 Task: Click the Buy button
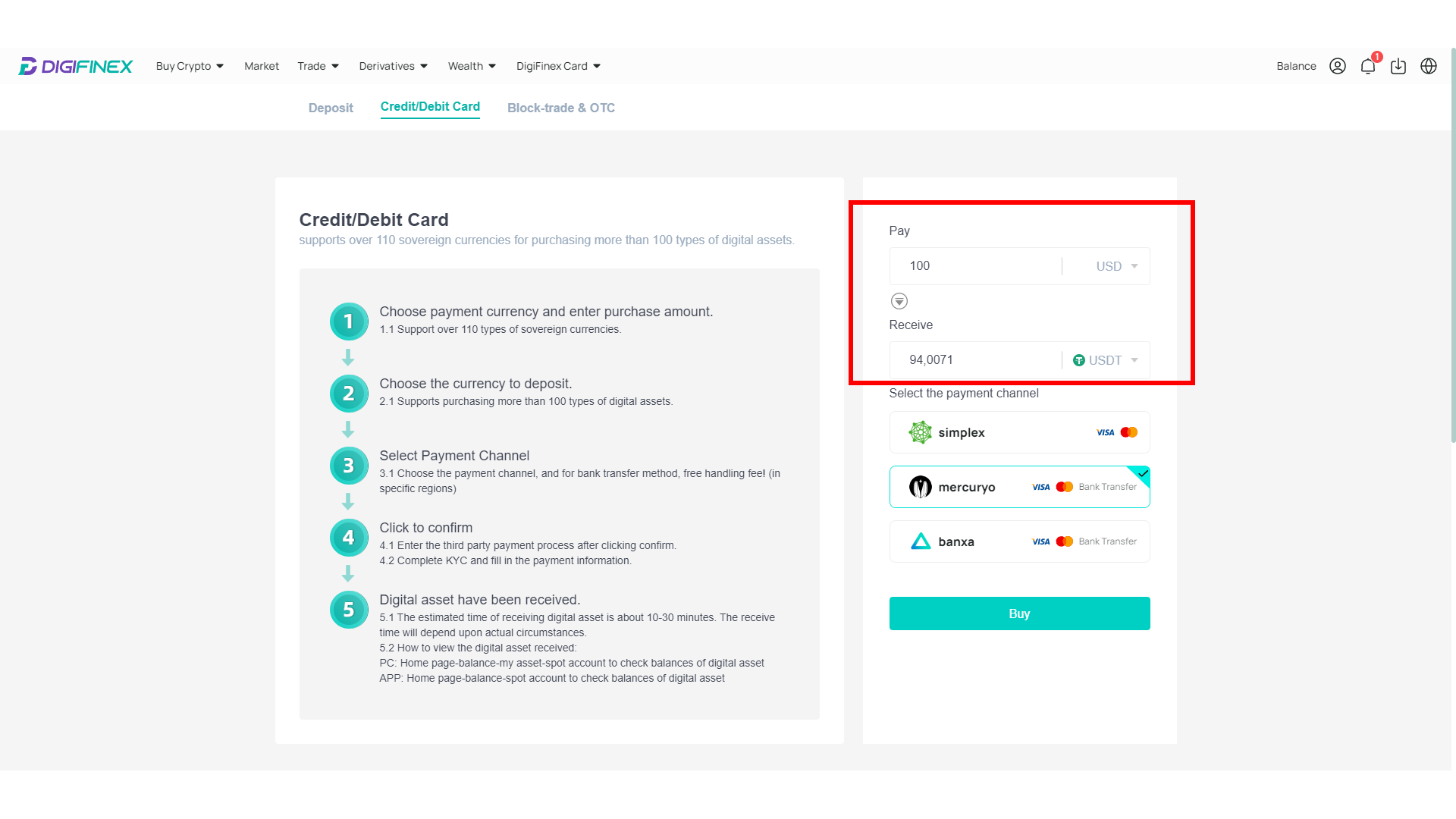click(1019, 613)
